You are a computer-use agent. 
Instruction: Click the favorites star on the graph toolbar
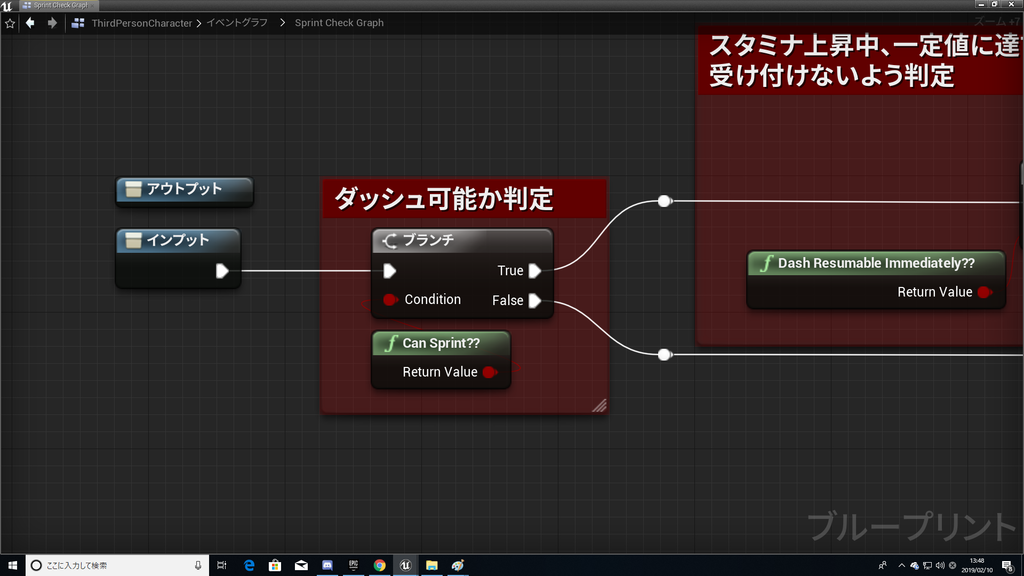pos(9,22)
